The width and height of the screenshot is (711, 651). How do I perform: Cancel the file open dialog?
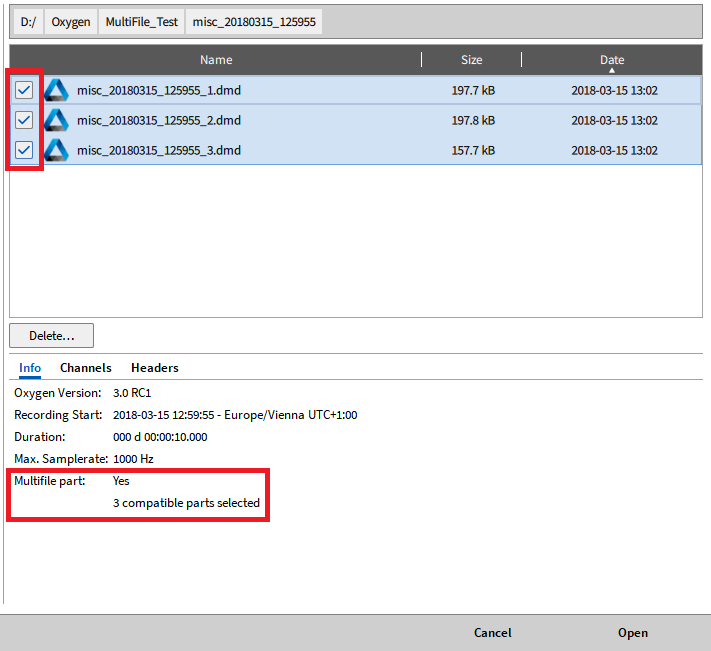pyautogui.click(x=492, y=632)
